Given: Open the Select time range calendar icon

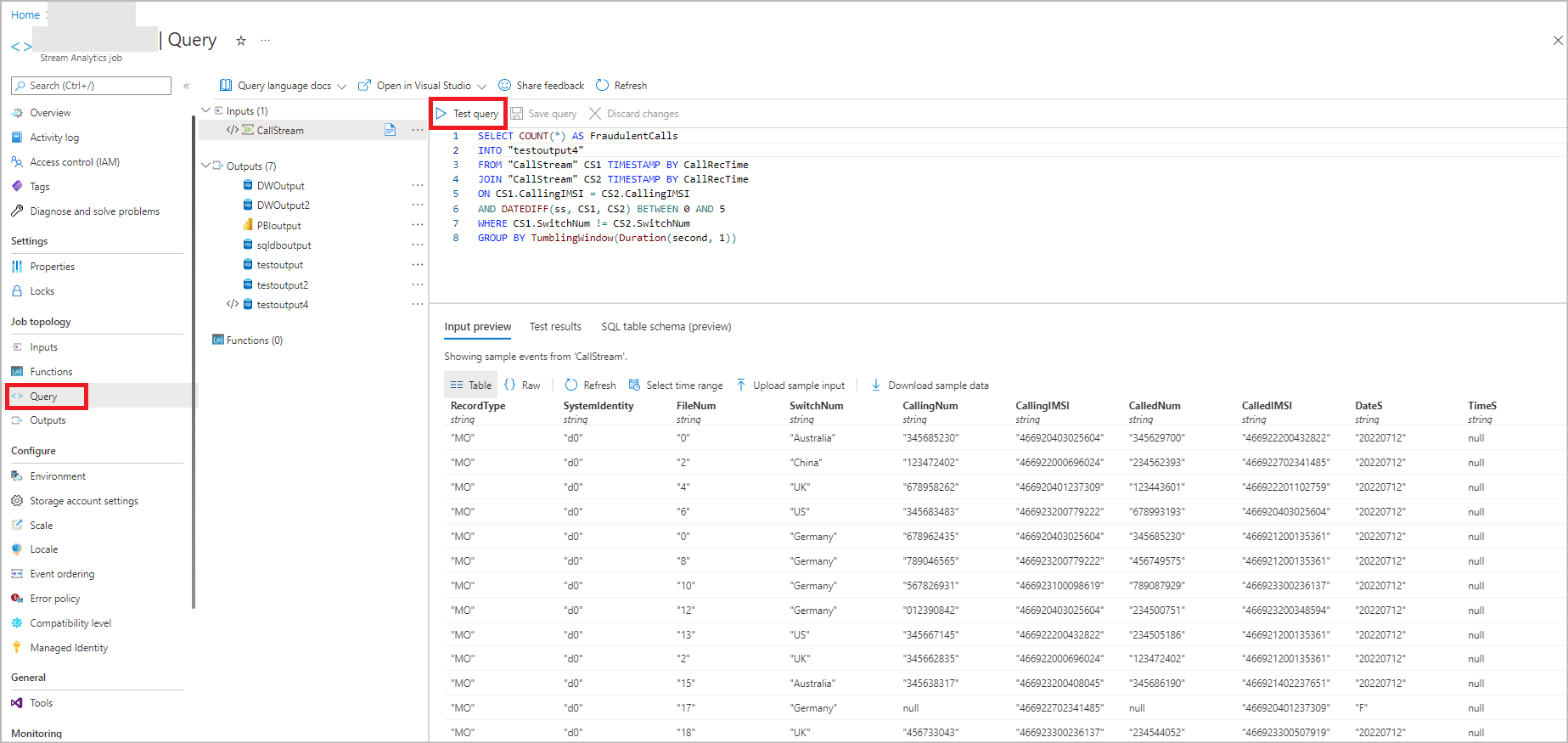Looking at the screenshot, I should (x=634, y=386).
